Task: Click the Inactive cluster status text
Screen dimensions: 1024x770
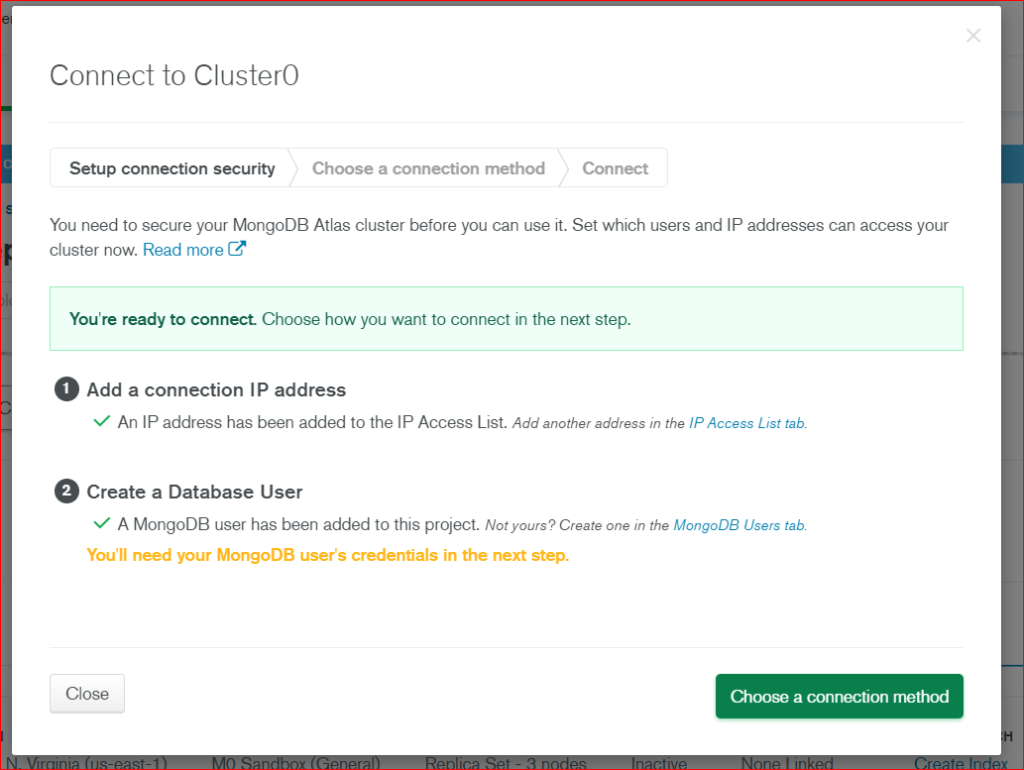Action: 661,762
